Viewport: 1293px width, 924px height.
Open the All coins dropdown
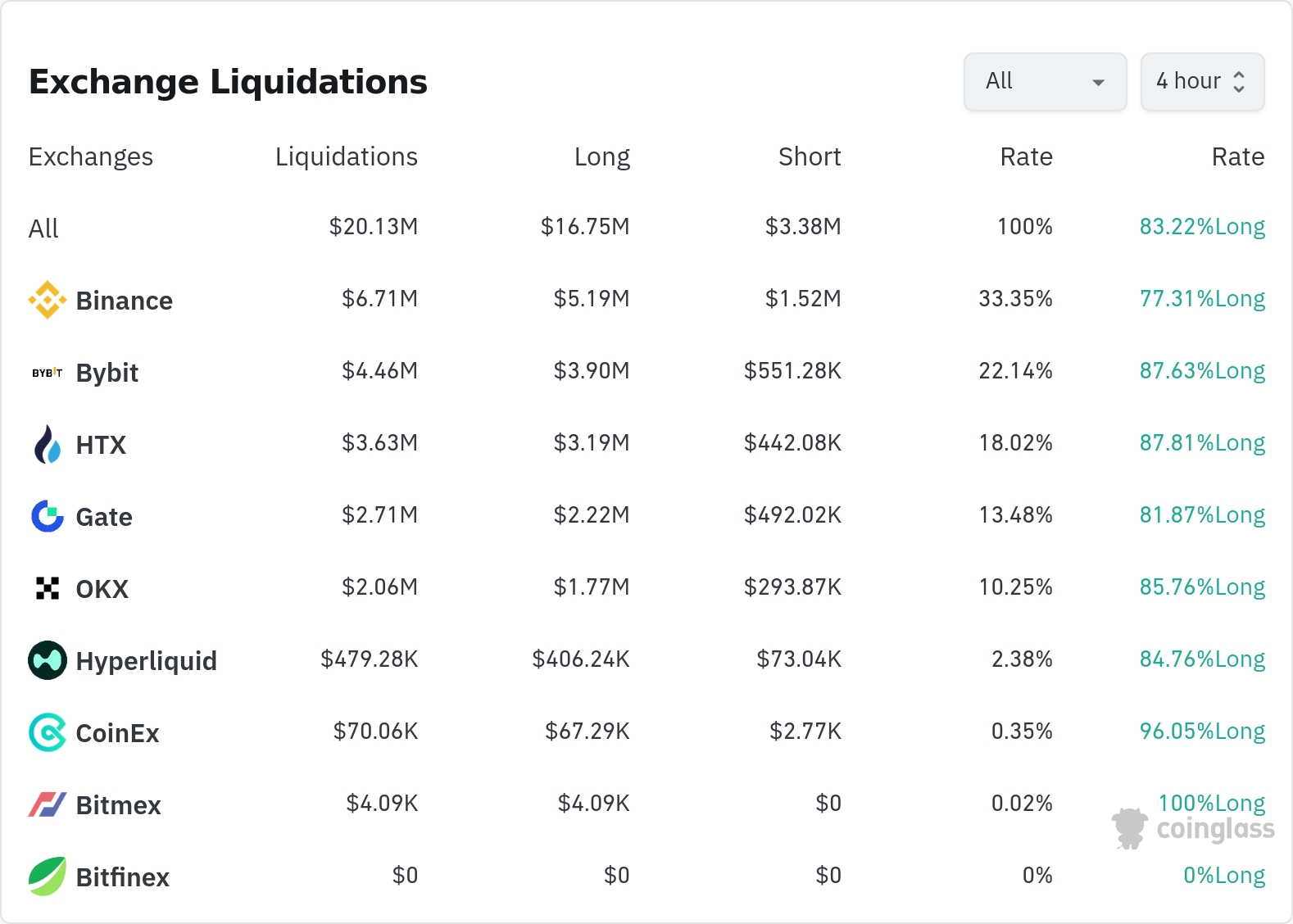[x=1045, y=82]
